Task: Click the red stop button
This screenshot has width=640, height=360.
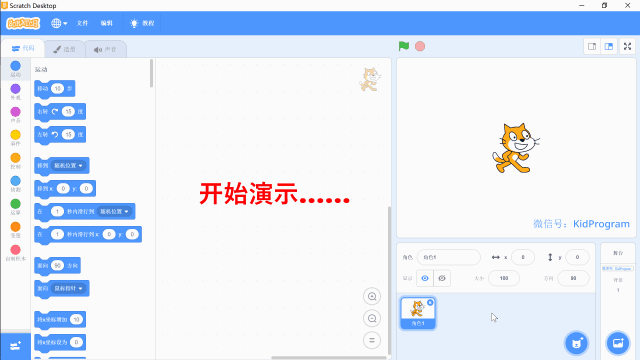Action: pos(420,46)
